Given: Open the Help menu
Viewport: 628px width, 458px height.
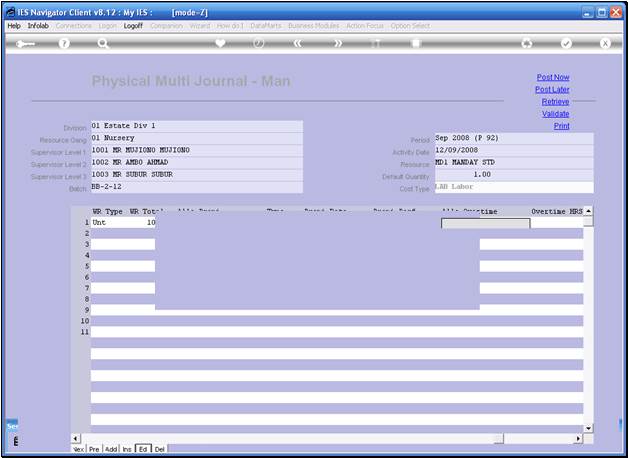Looking at the screenshot, I should pos(14,26).
